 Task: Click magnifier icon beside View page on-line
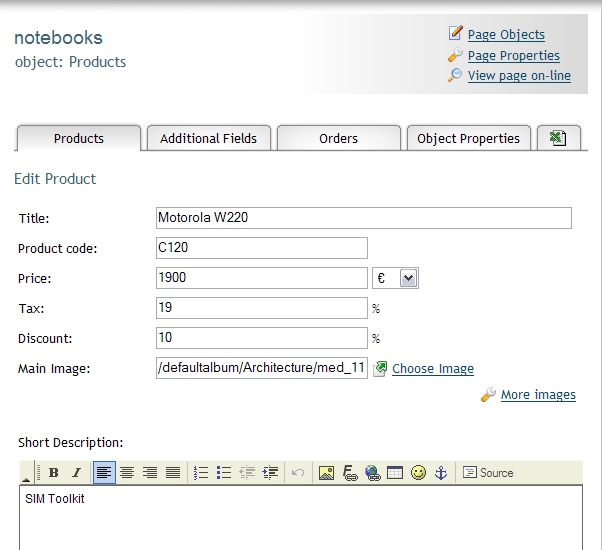pyautogui.click(x=455, y=75)
